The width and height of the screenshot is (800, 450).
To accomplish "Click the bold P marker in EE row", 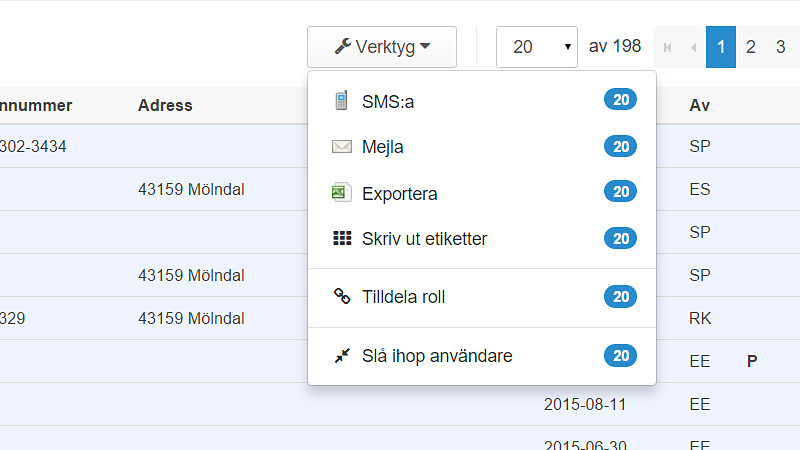I will (x=752, y=361).
